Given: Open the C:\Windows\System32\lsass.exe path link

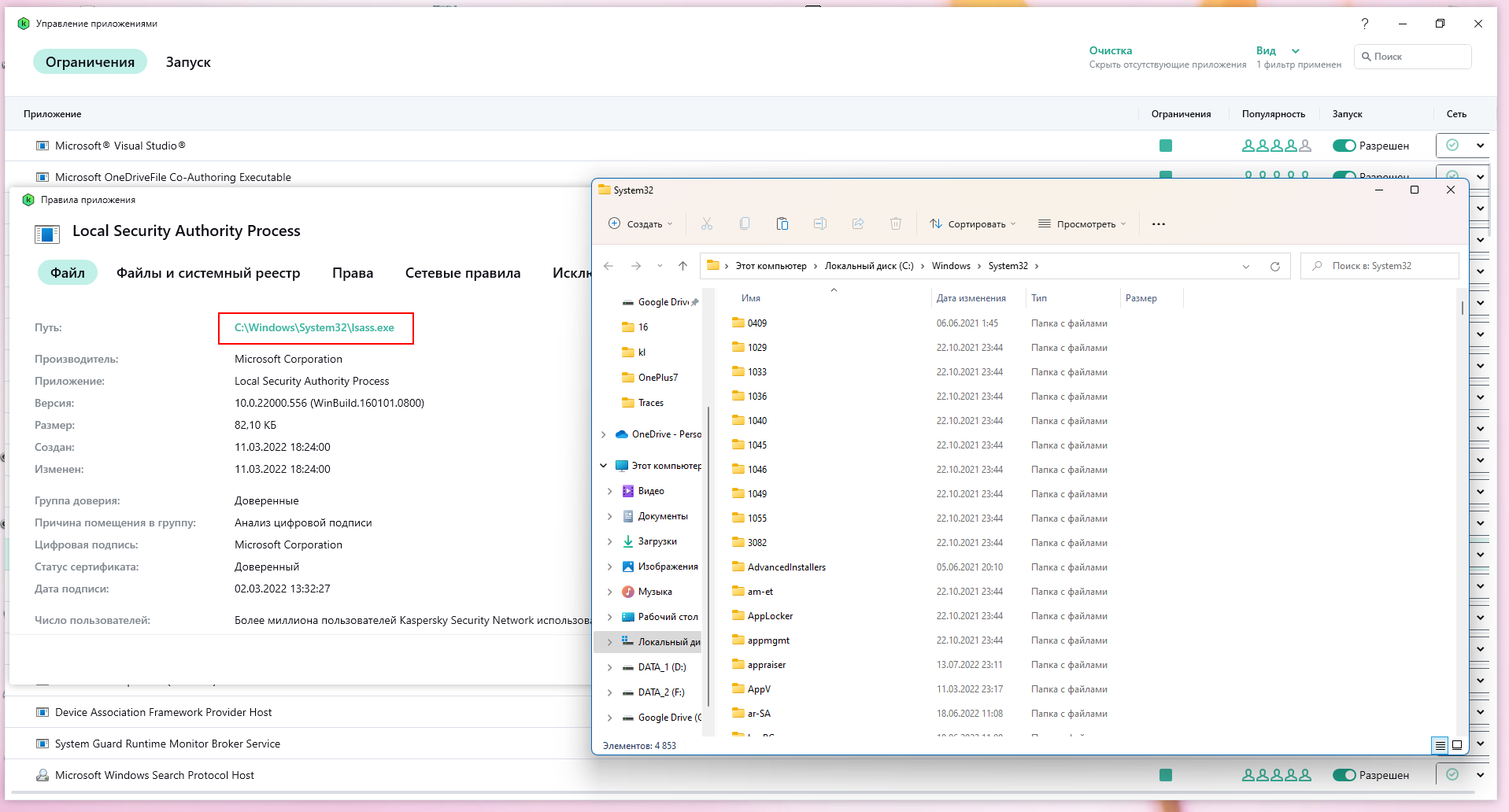Looking at the screenshot, I should pos(314,327).
